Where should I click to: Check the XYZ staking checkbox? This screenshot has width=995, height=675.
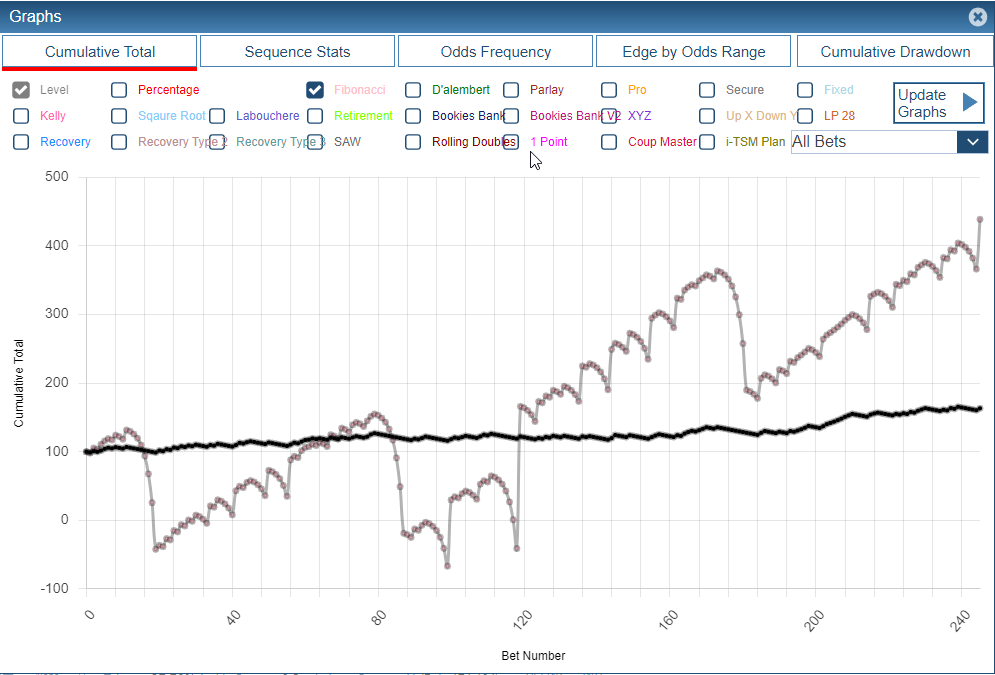tap(609, 115)
